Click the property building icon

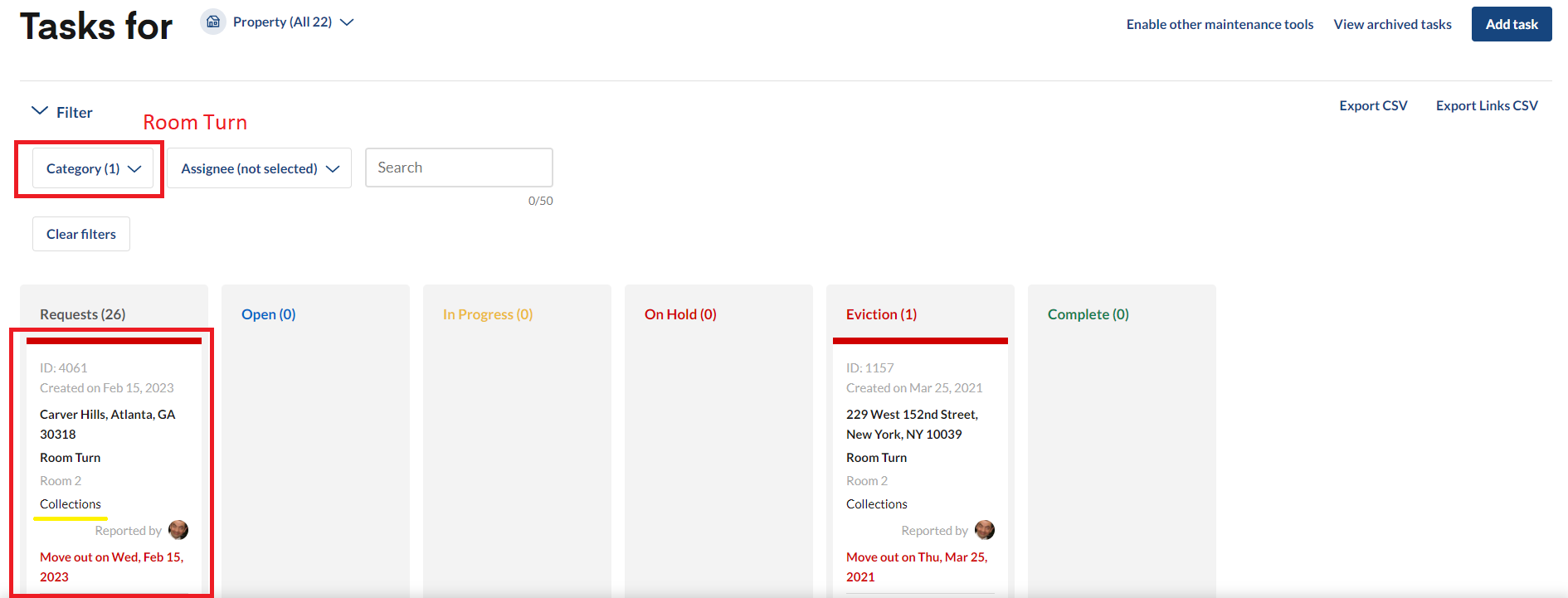213,22
